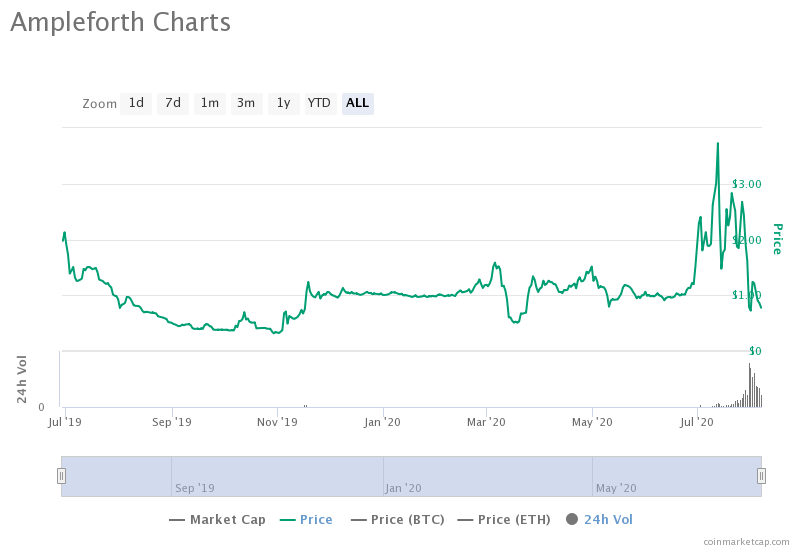
Task: Toggle the 24h Vol series
Action: (x=599, y=520)
